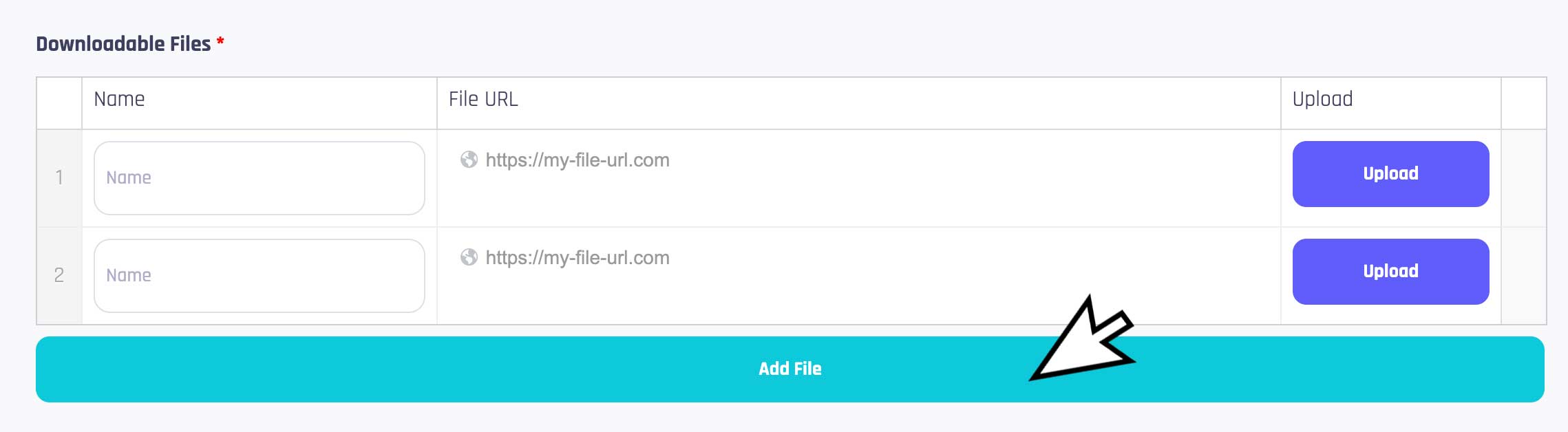Select the row 2 number handle
1568x432 pixels.
coord(59,276)
